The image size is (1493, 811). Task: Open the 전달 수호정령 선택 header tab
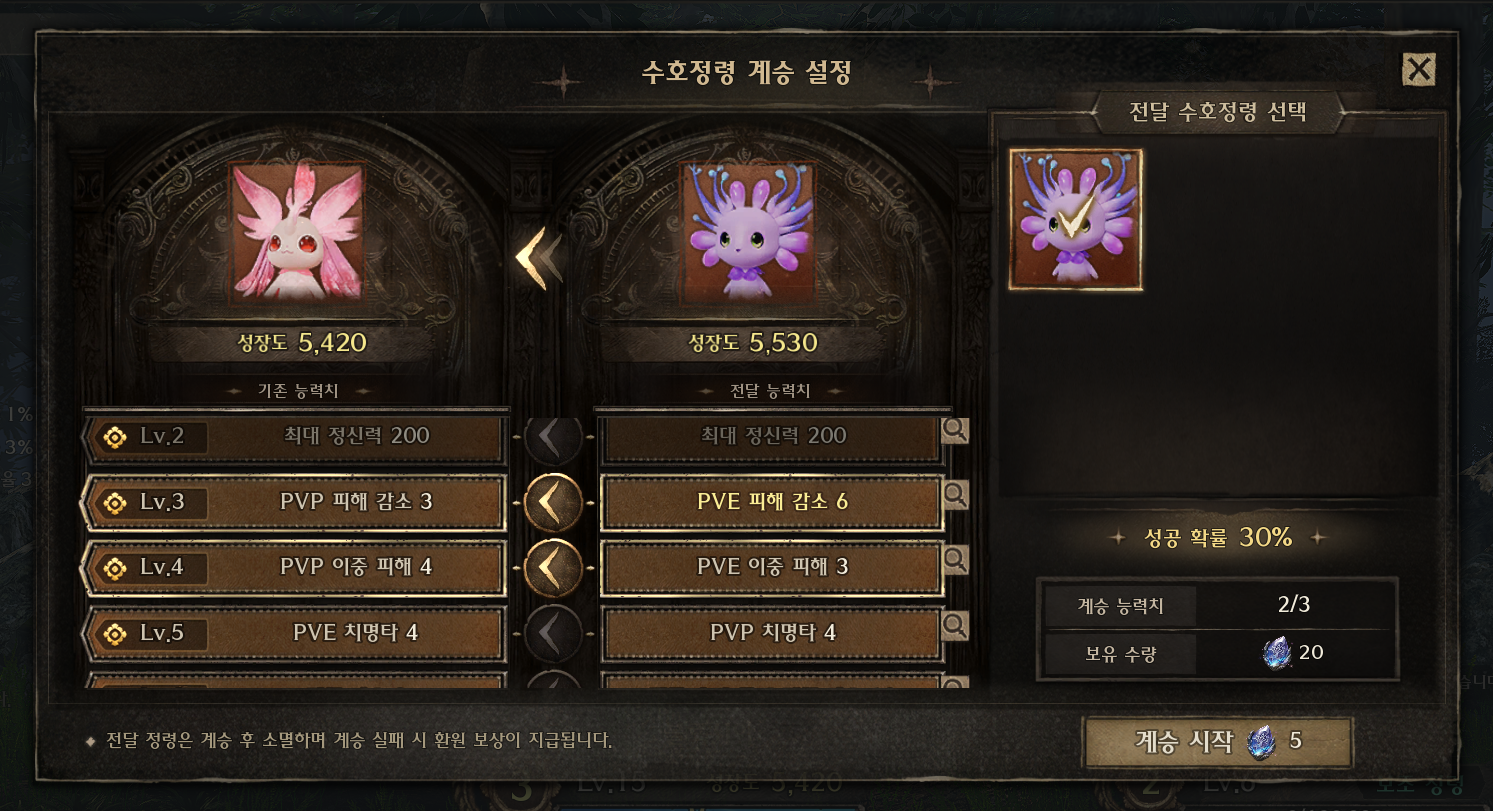click(1217, 111)
